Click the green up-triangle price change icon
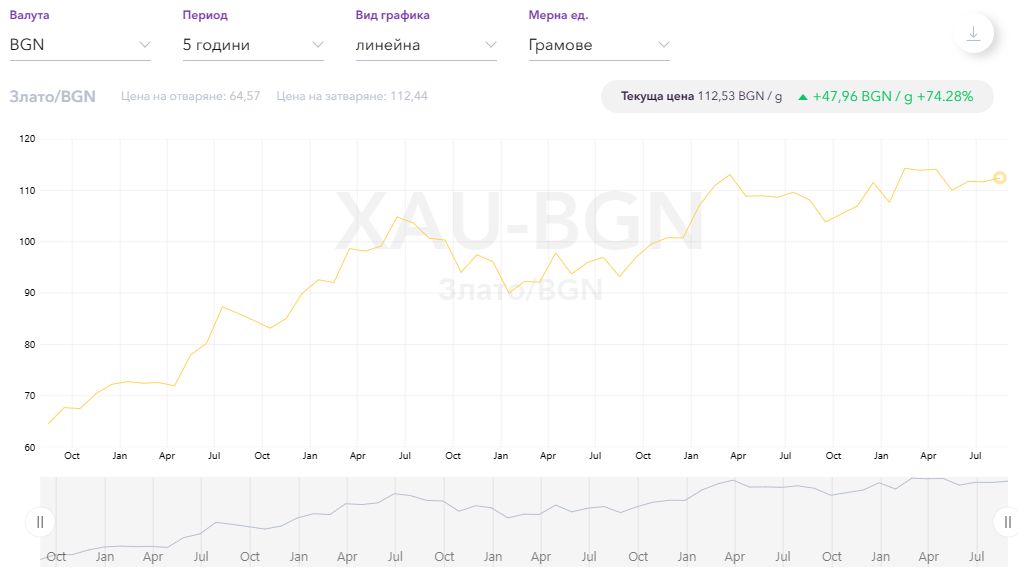This screenshot has width=1018, height=575. pyautogui.click(x=802, y=97)
